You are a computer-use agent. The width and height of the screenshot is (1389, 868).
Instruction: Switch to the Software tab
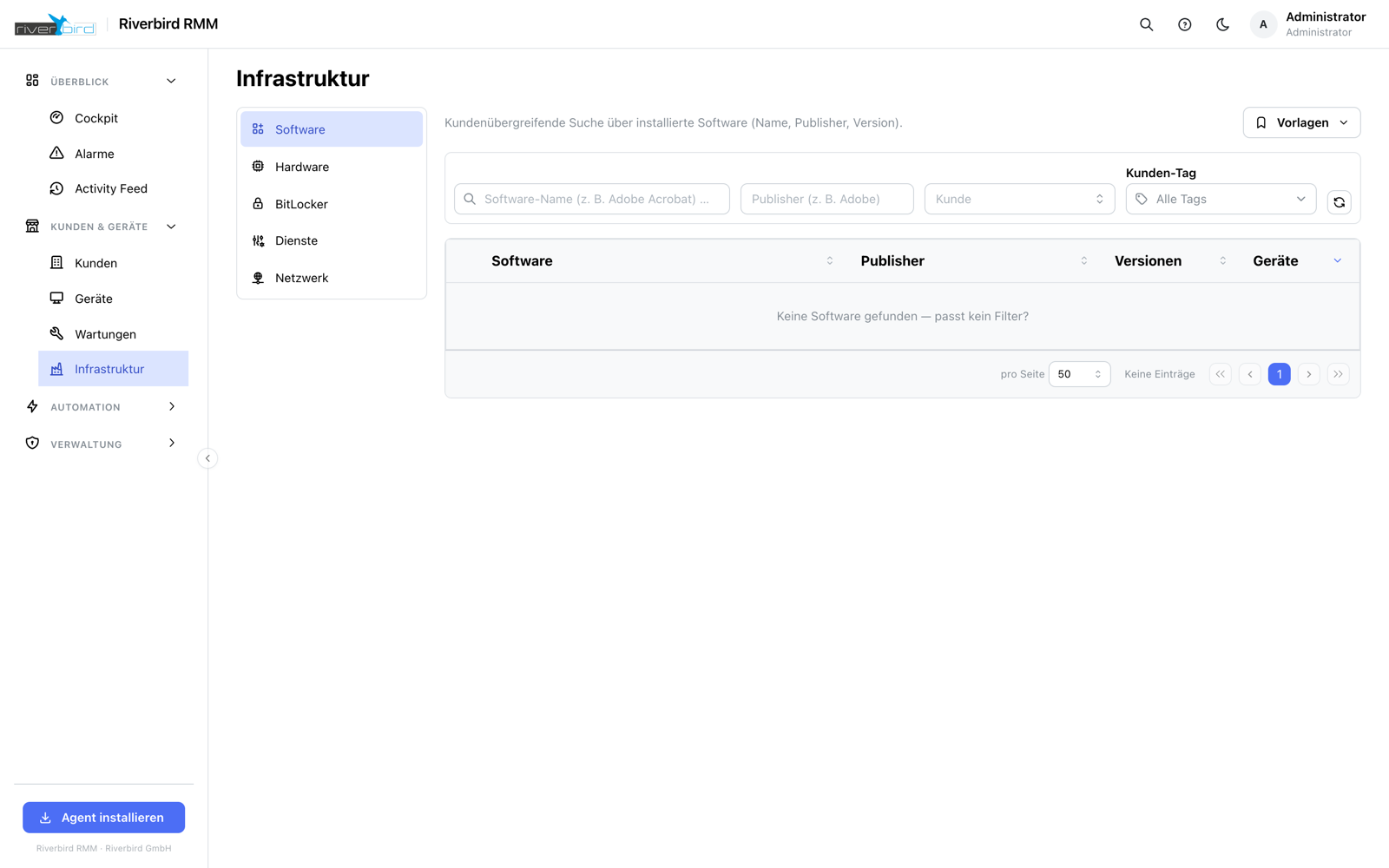coord(332,129)
